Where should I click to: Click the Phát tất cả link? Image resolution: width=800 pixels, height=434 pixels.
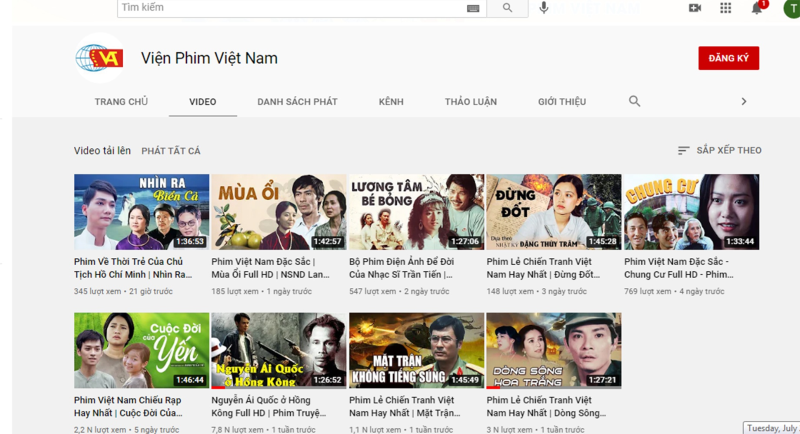(x=171, y=151)
